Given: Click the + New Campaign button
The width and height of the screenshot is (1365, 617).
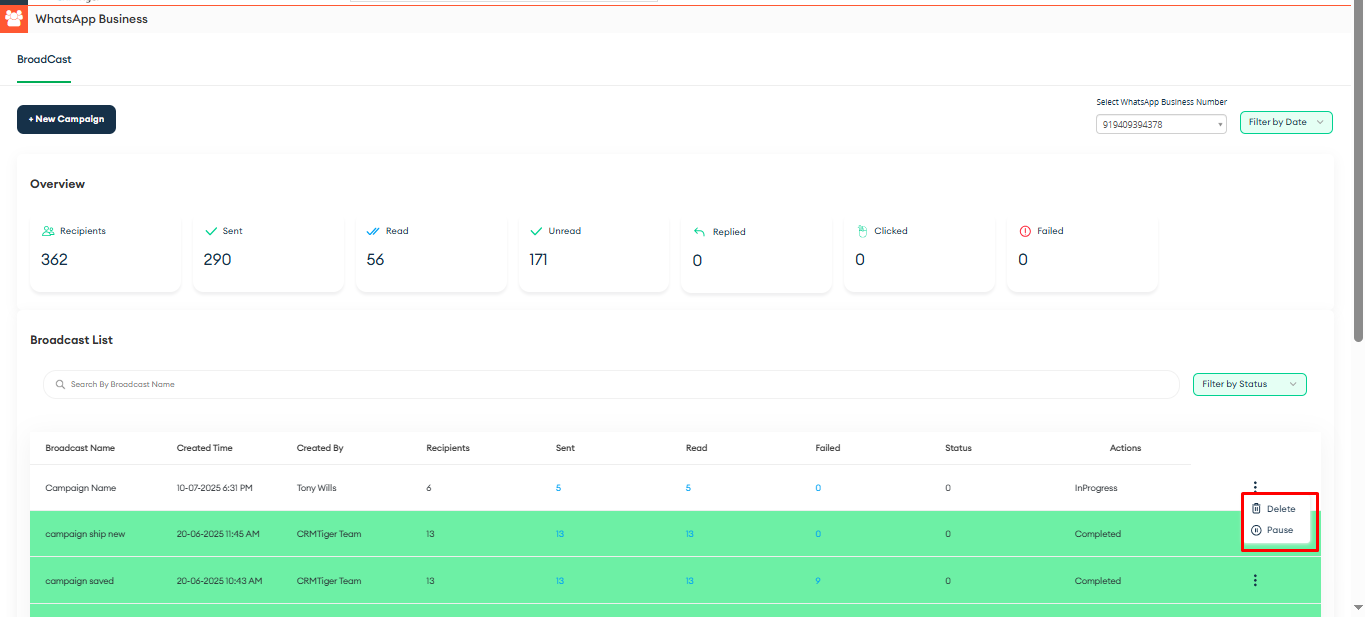Looking at the screenshot, I should [67, 119].
